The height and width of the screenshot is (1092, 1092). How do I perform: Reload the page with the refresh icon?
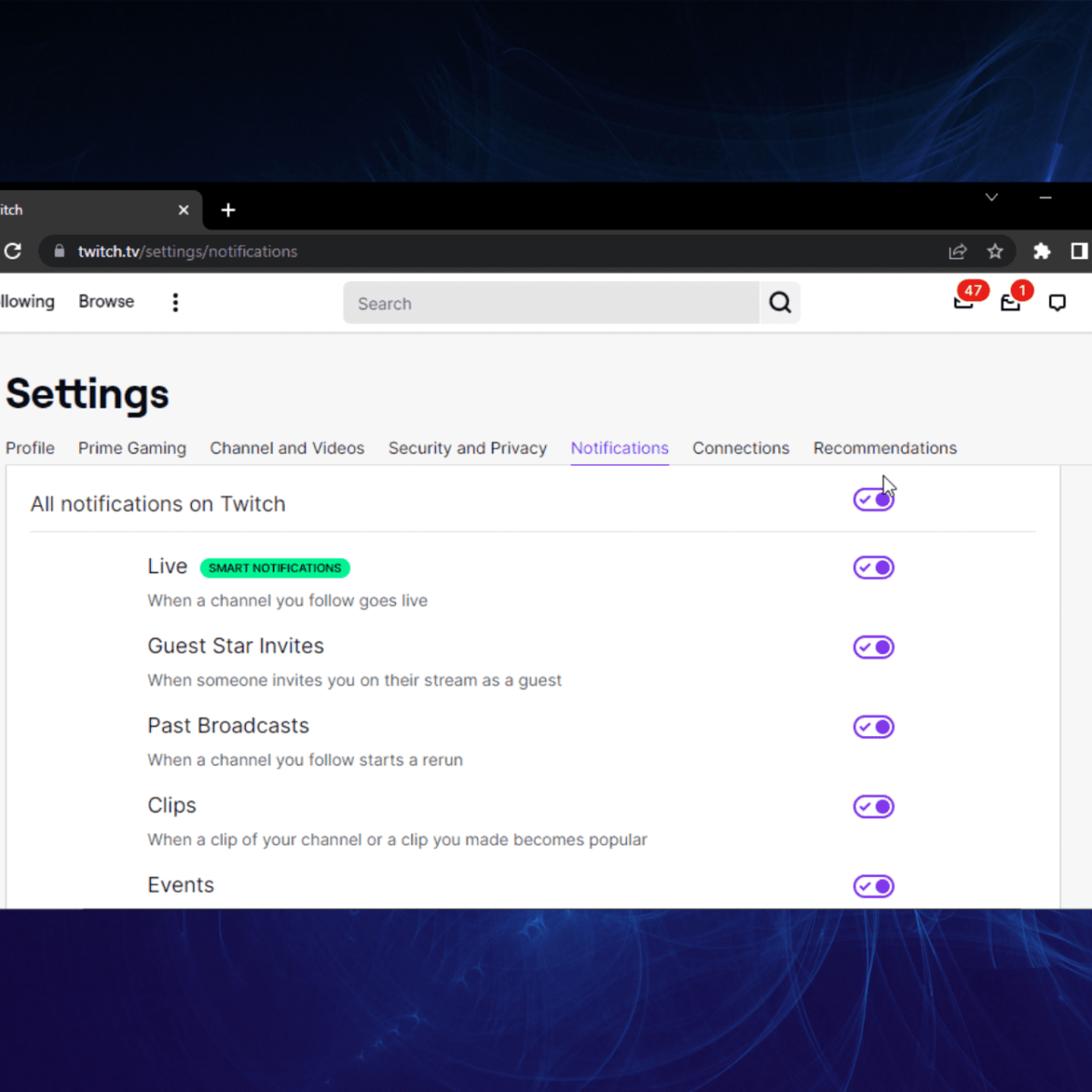(x=13, y=251)
